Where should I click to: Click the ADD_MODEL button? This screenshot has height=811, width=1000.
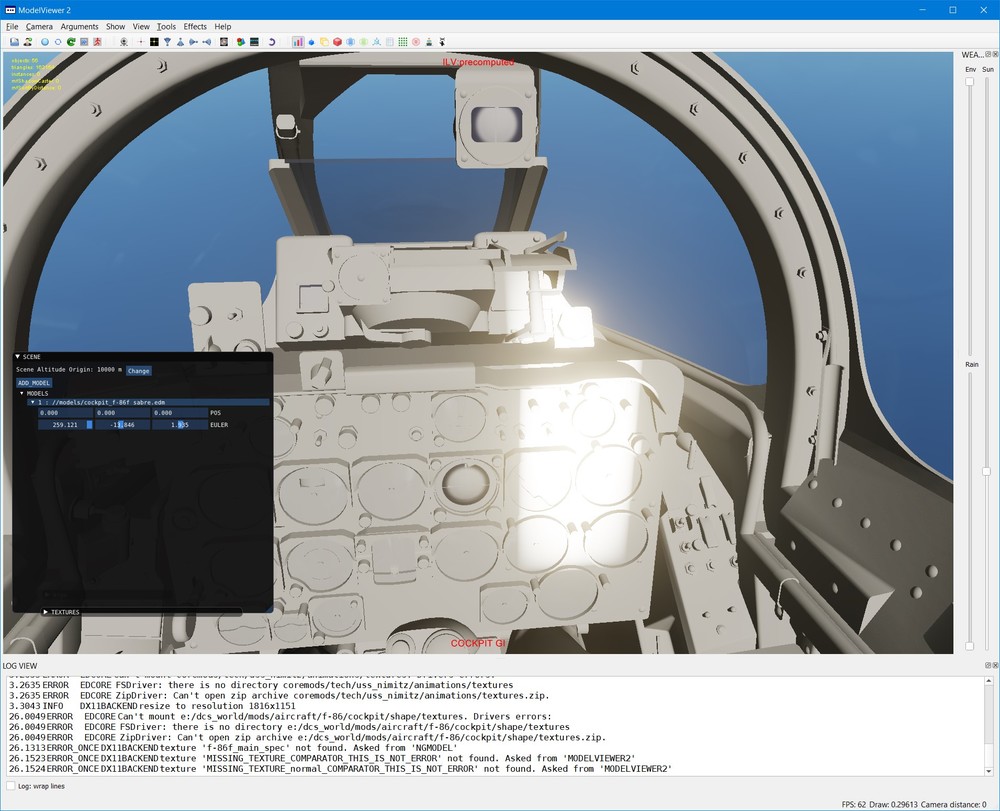click(34, 382)
